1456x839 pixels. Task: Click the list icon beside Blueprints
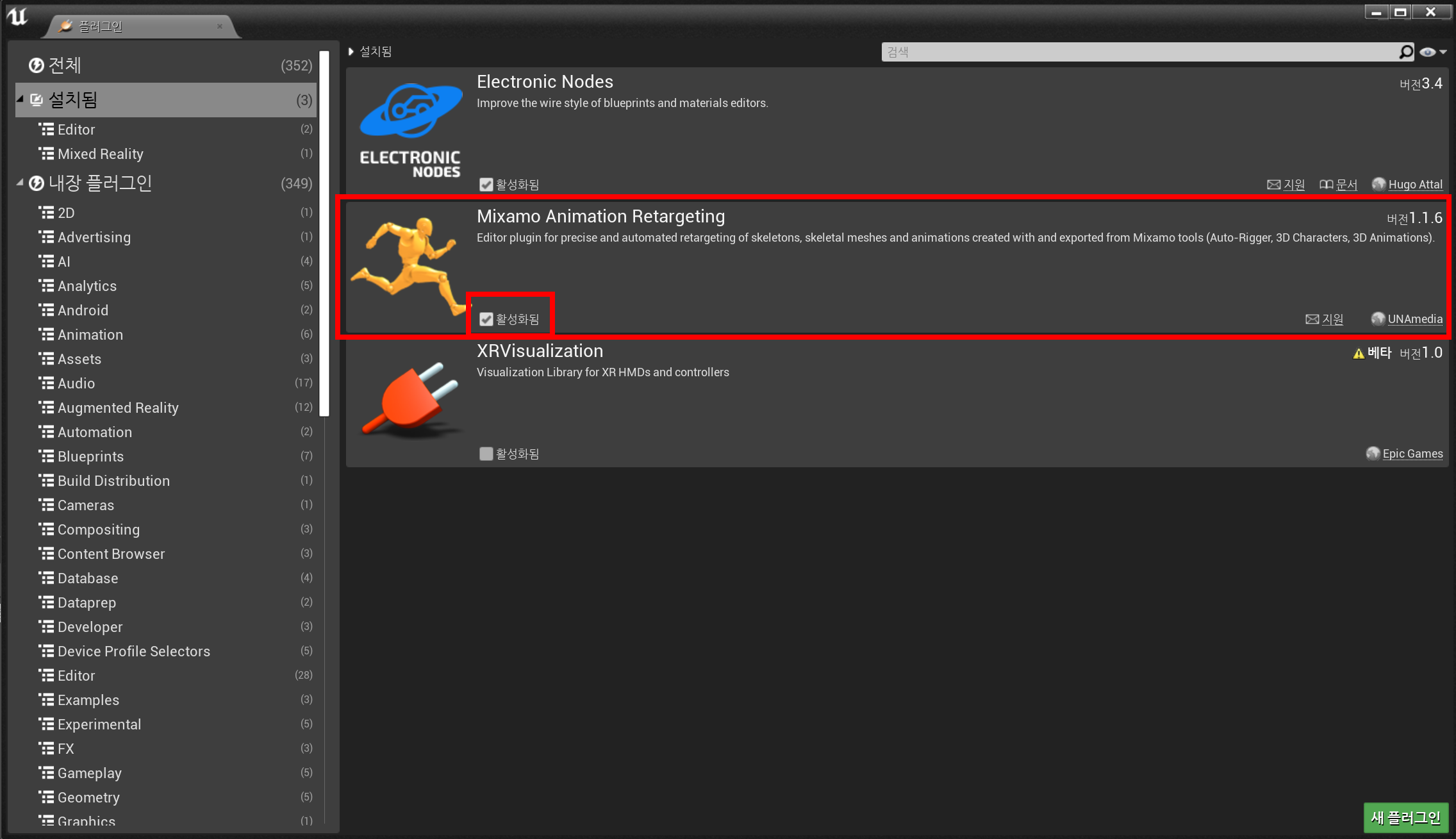(46, 456)
